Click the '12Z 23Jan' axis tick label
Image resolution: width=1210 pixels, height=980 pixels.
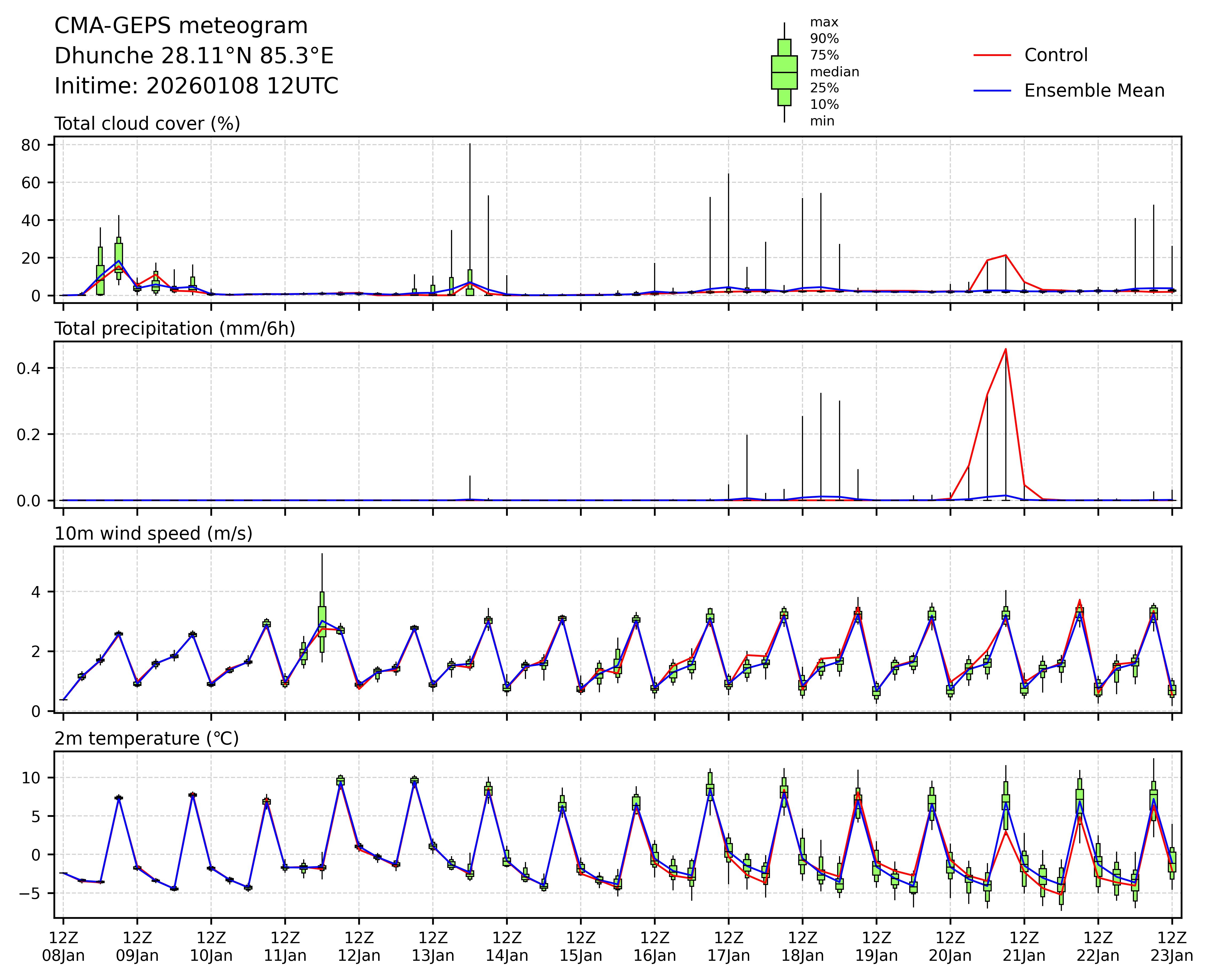pos(1172,947)
